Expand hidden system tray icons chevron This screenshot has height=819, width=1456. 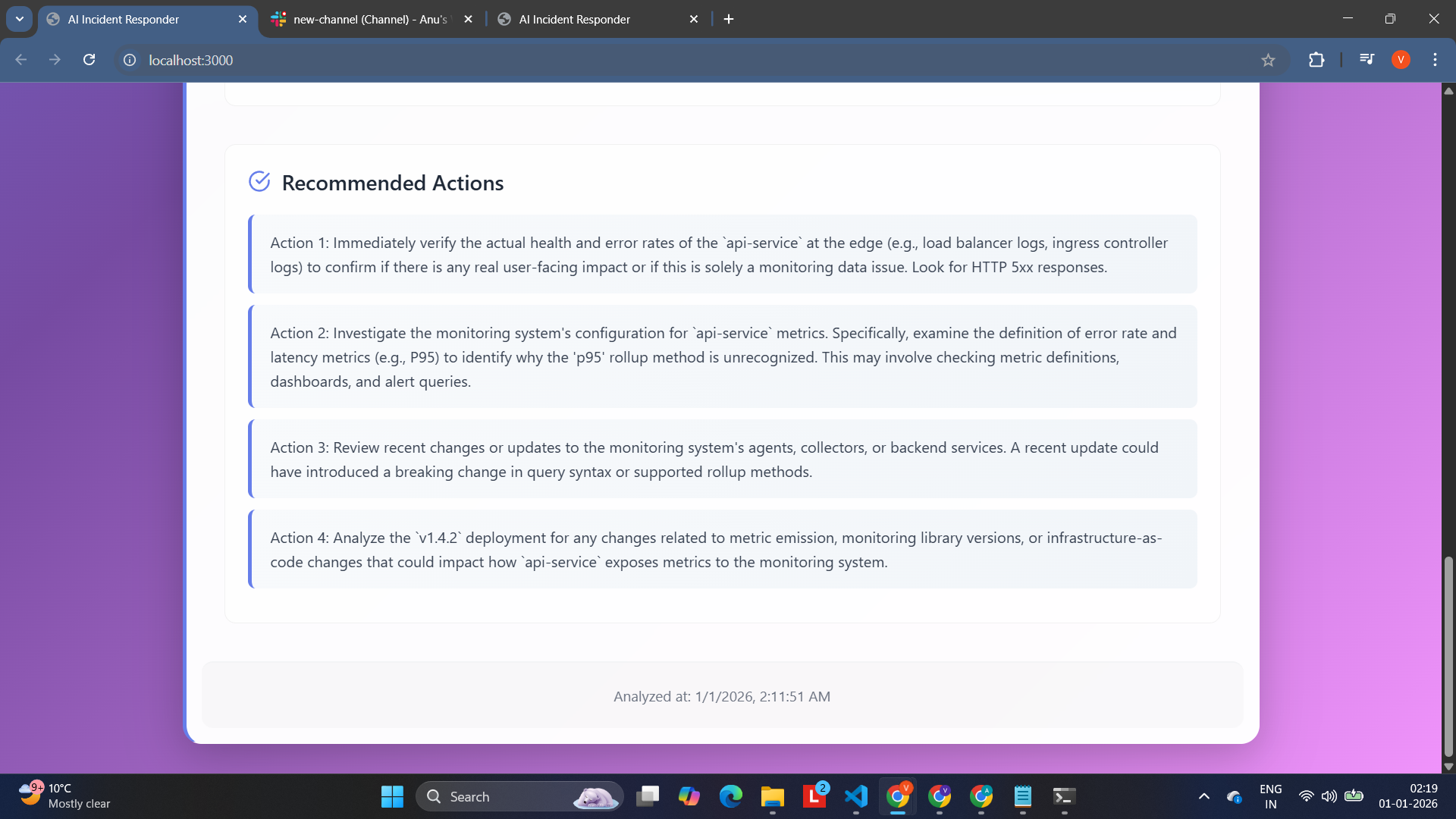(1203, 796)
